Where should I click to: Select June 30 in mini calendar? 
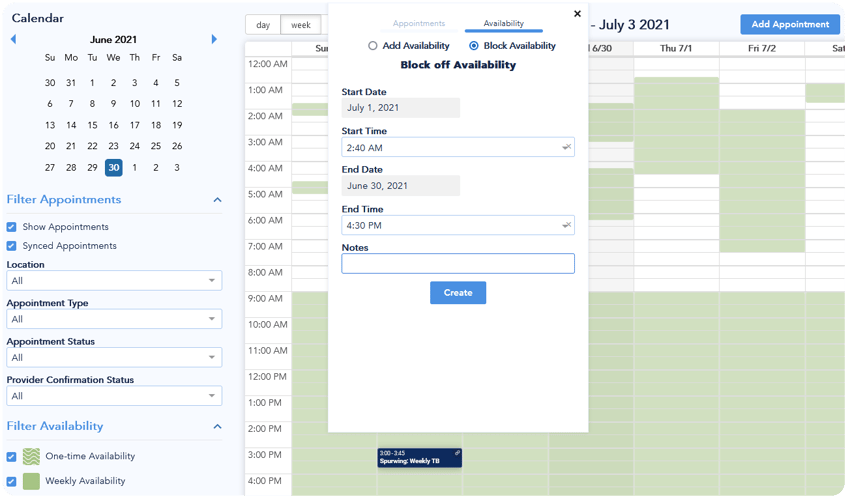tap(113, 167)
